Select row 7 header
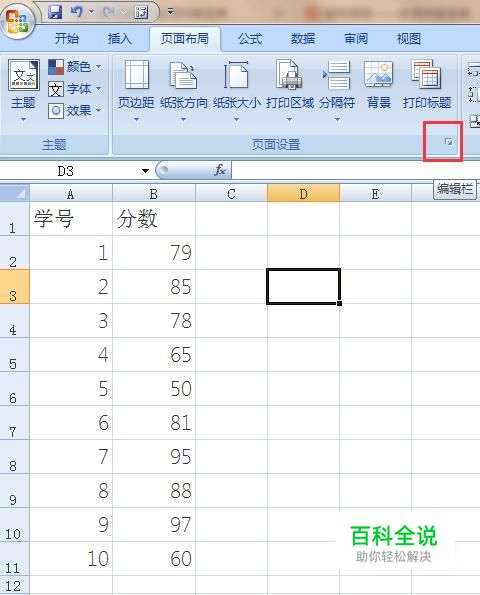Screen dimensions: 480x595 coord(14,423)
